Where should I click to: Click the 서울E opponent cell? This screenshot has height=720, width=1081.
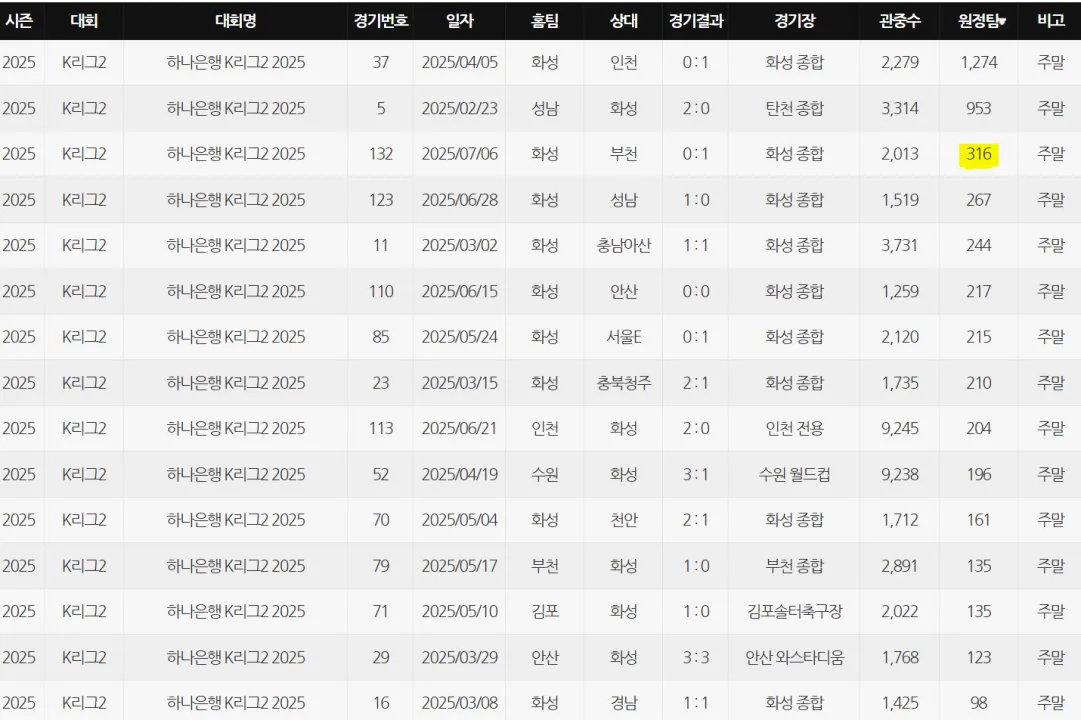623,337
